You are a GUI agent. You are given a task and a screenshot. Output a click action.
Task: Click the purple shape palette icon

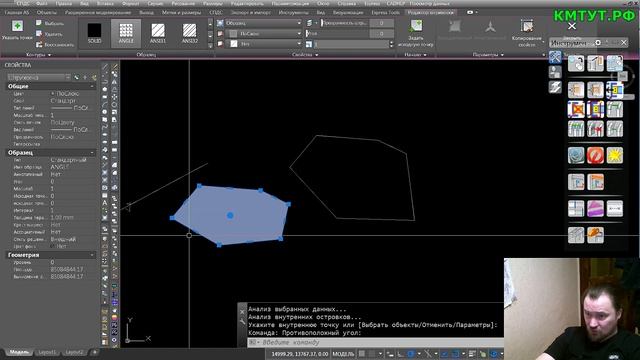(595, 209)
